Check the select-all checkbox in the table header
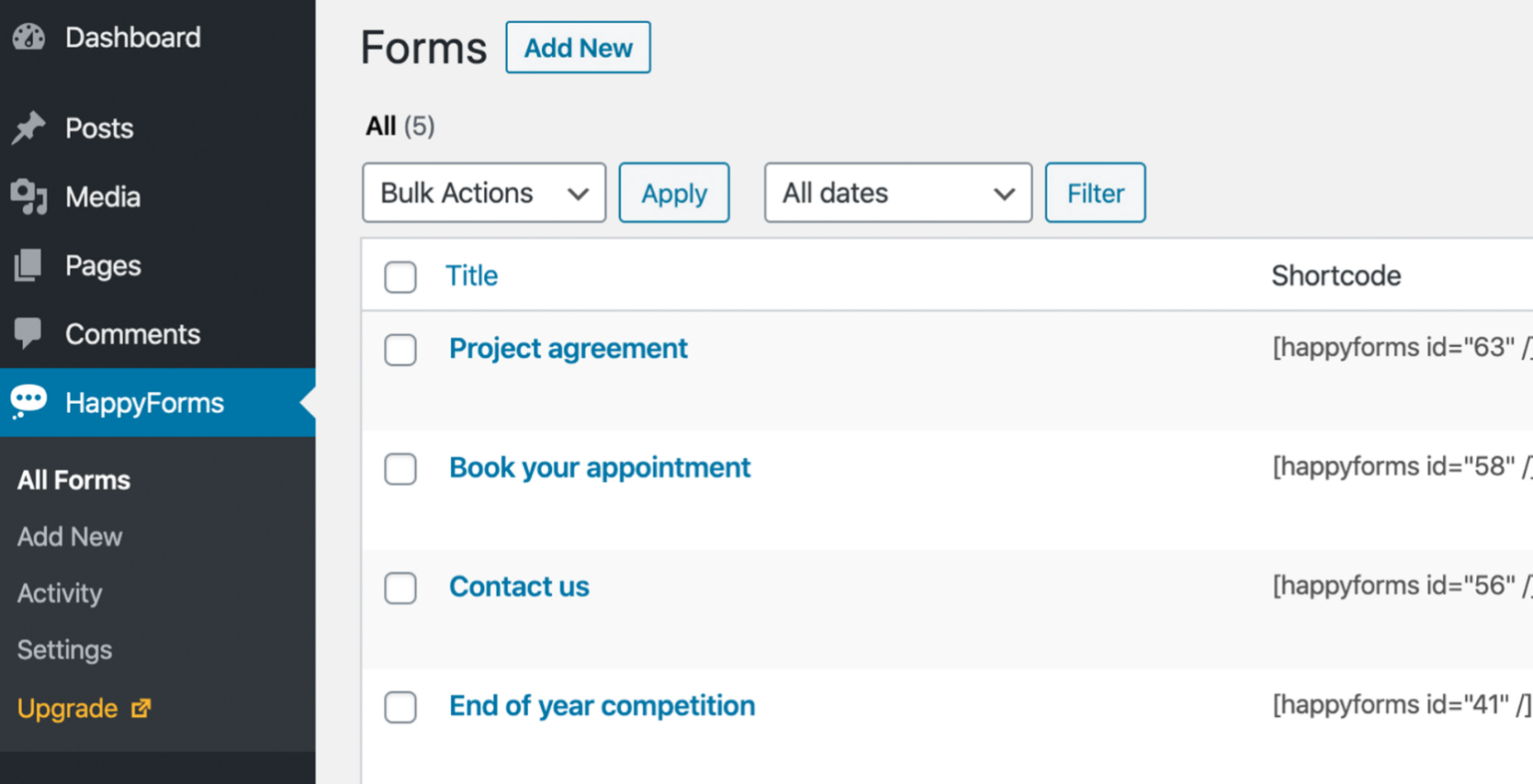Image resolution: width=1533 pixels, height=784 pixels. click(400, 277)
